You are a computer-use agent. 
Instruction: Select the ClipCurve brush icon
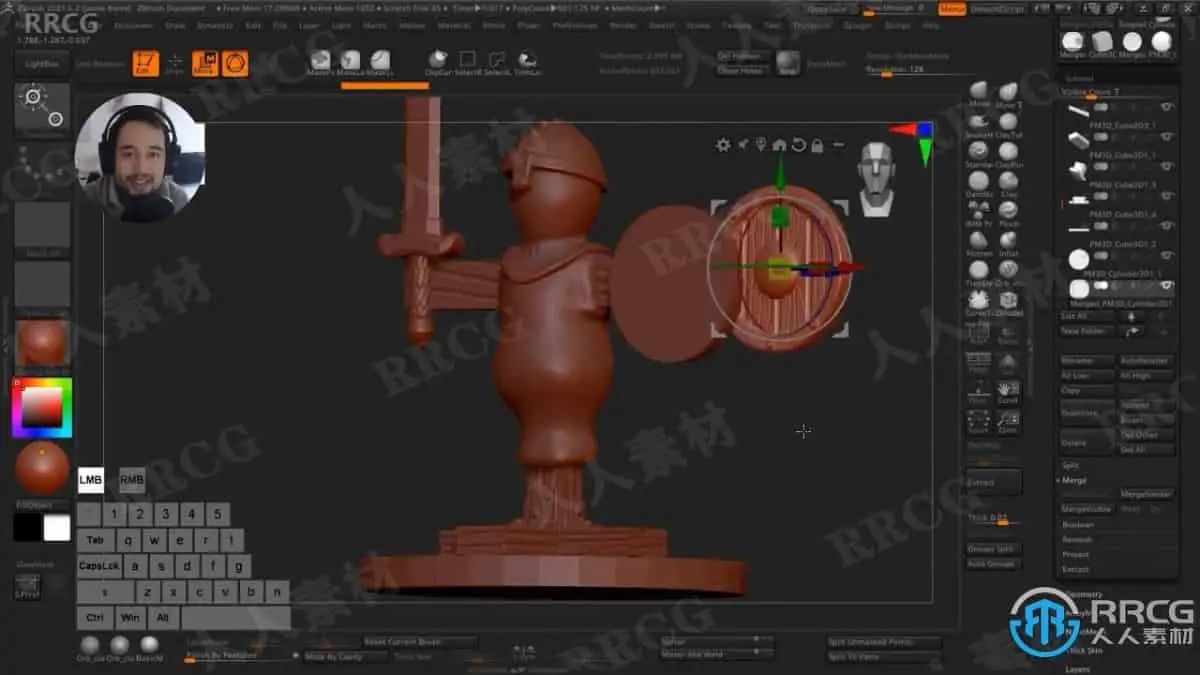point(437,61)
